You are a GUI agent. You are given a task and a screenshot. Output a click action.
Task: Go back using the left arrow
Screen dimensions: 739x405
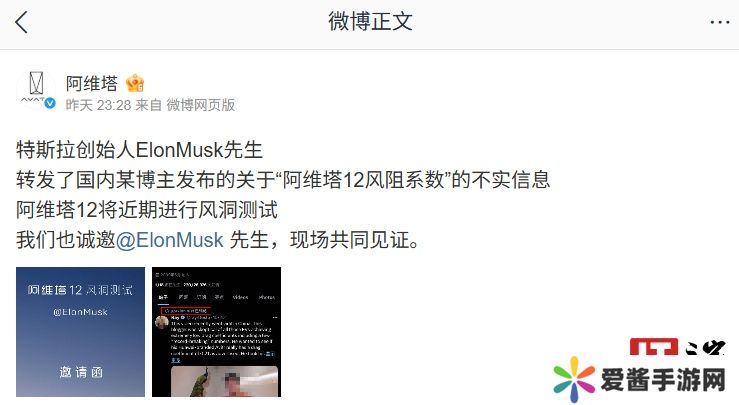(x=22, y=22)
